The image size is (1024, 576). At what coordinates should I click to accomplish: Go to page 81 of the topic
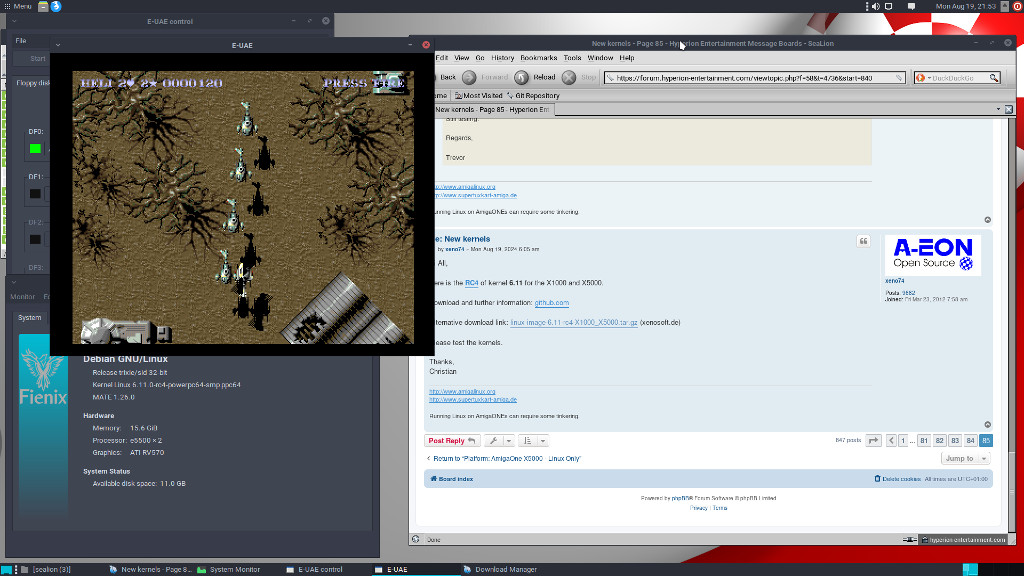[x=923, y=441]
